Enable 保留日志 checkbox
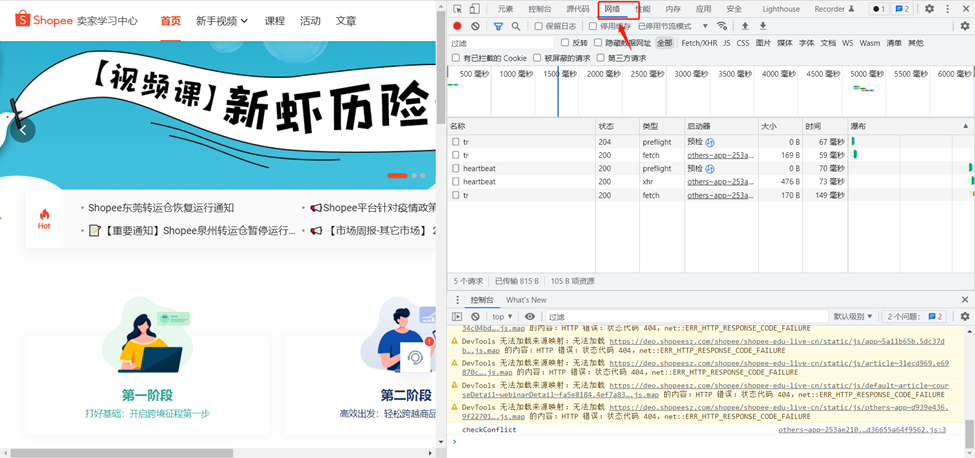Viewport: 975px width, 458px height. [538, 26]
